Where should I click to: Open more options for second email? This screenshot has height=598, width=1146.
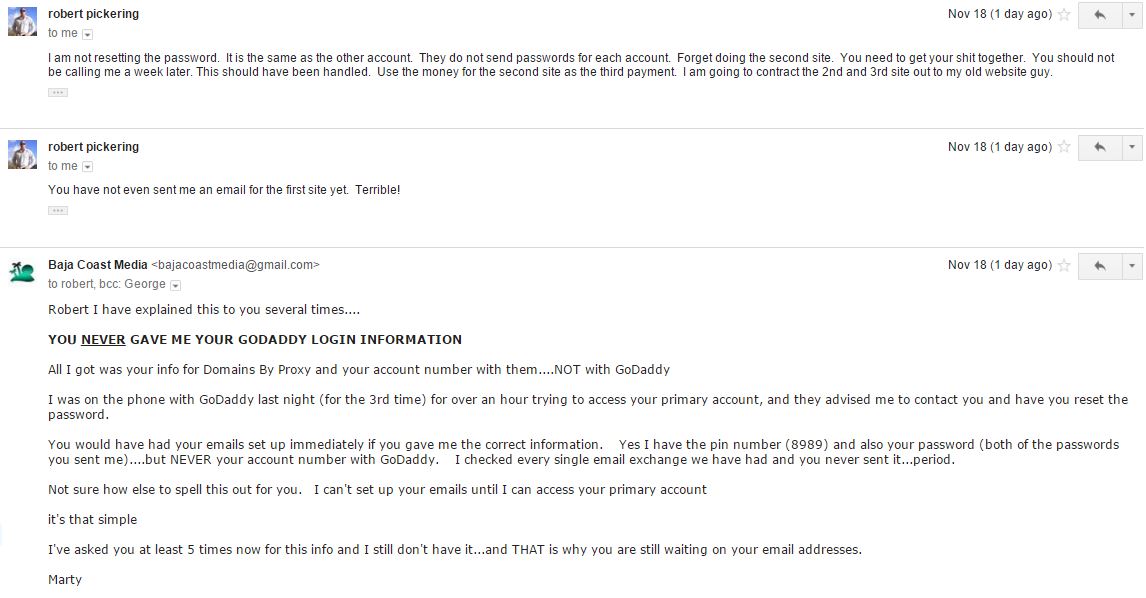1132,148
